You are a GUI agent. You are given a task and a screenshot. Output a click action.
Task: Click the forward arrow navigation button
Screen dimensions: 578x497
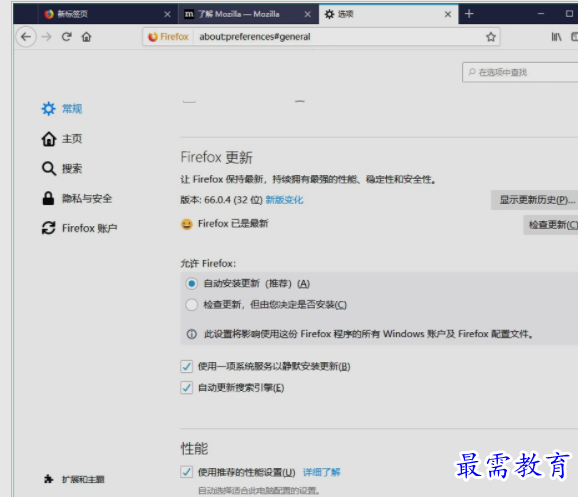pos(47,37)
